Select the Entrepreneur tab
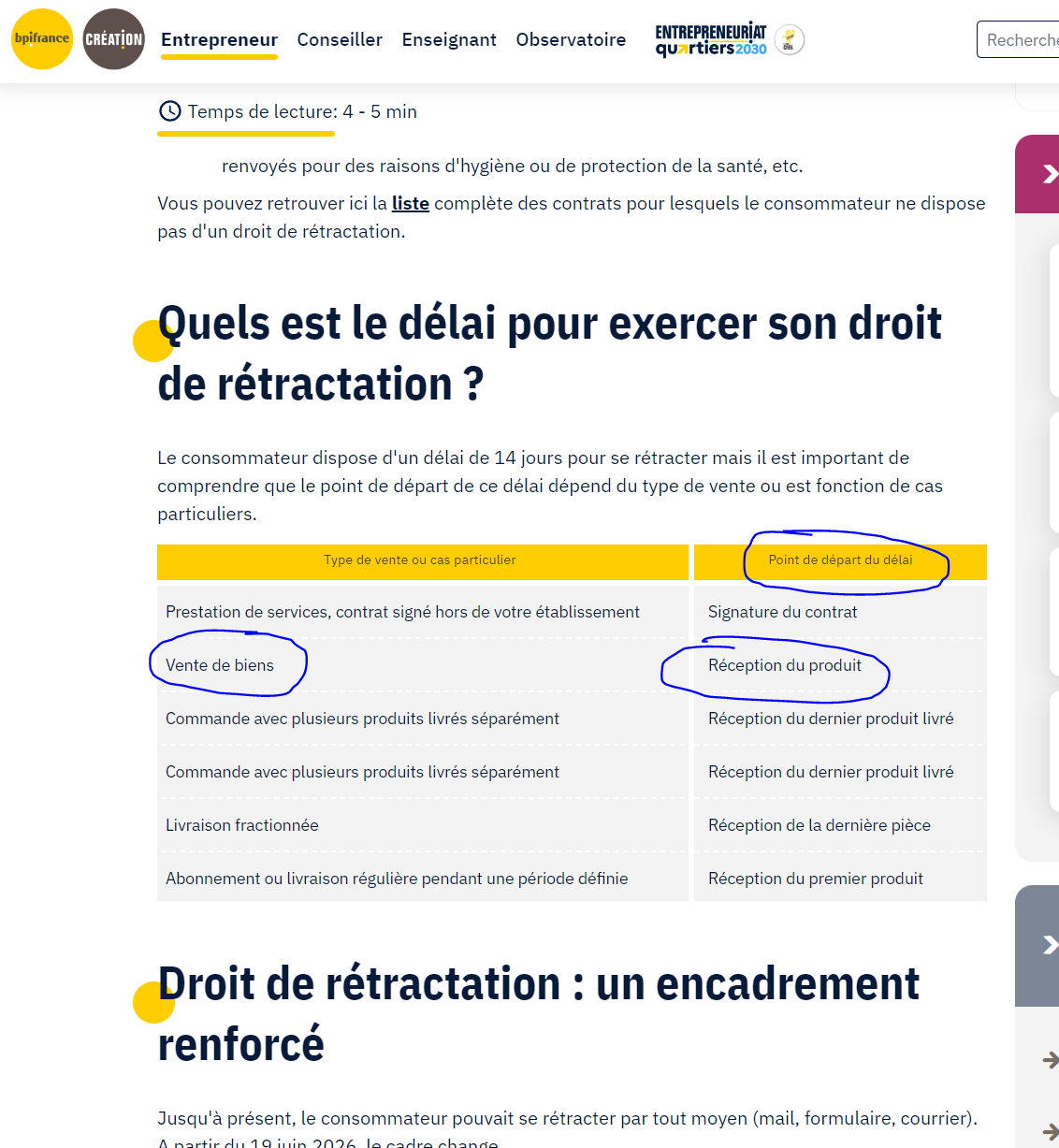Screen dimensions: 1059x1148 (x=219, y=39)
